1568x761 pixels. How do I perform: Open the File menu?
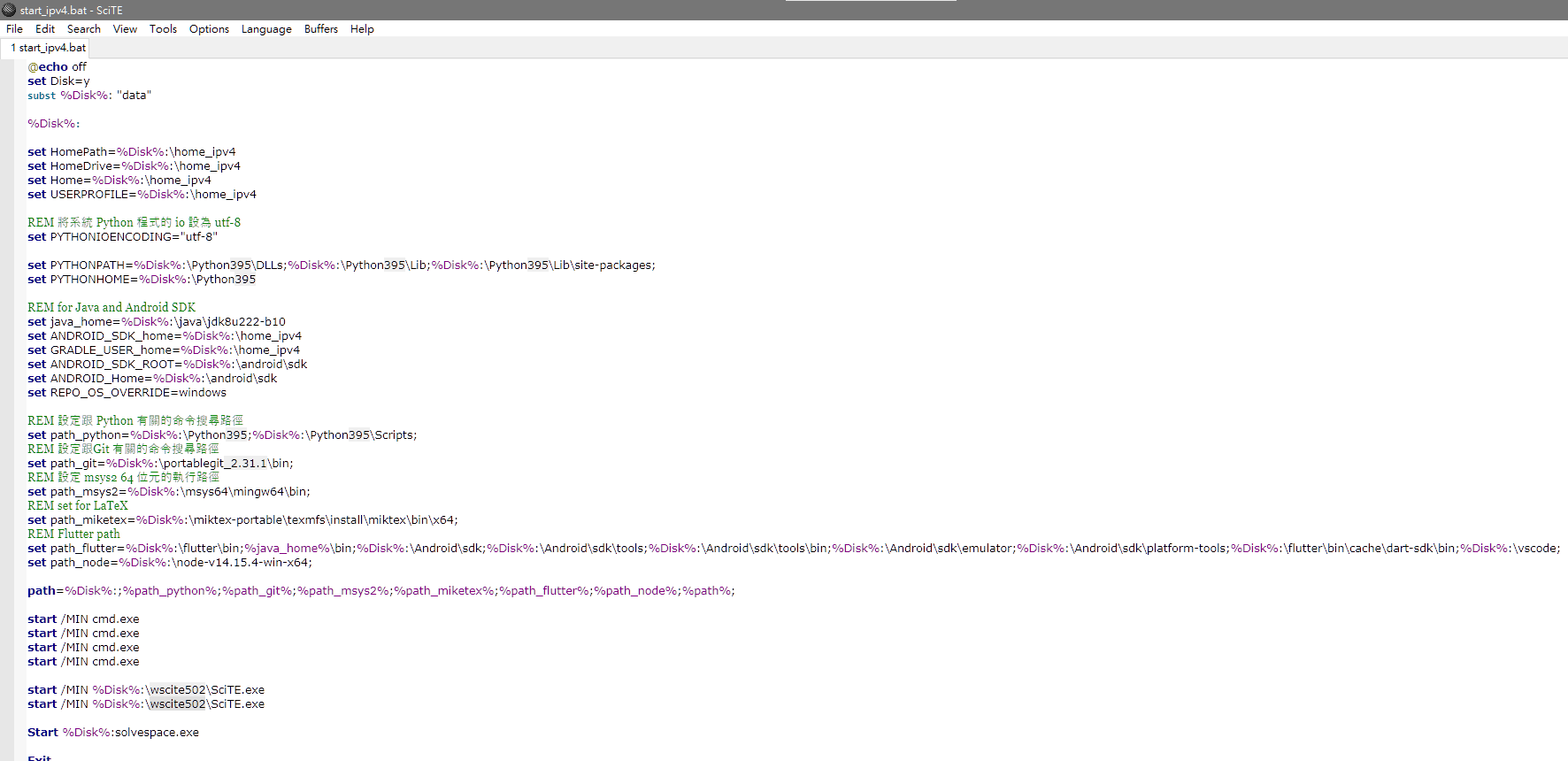tap(15, 29)
